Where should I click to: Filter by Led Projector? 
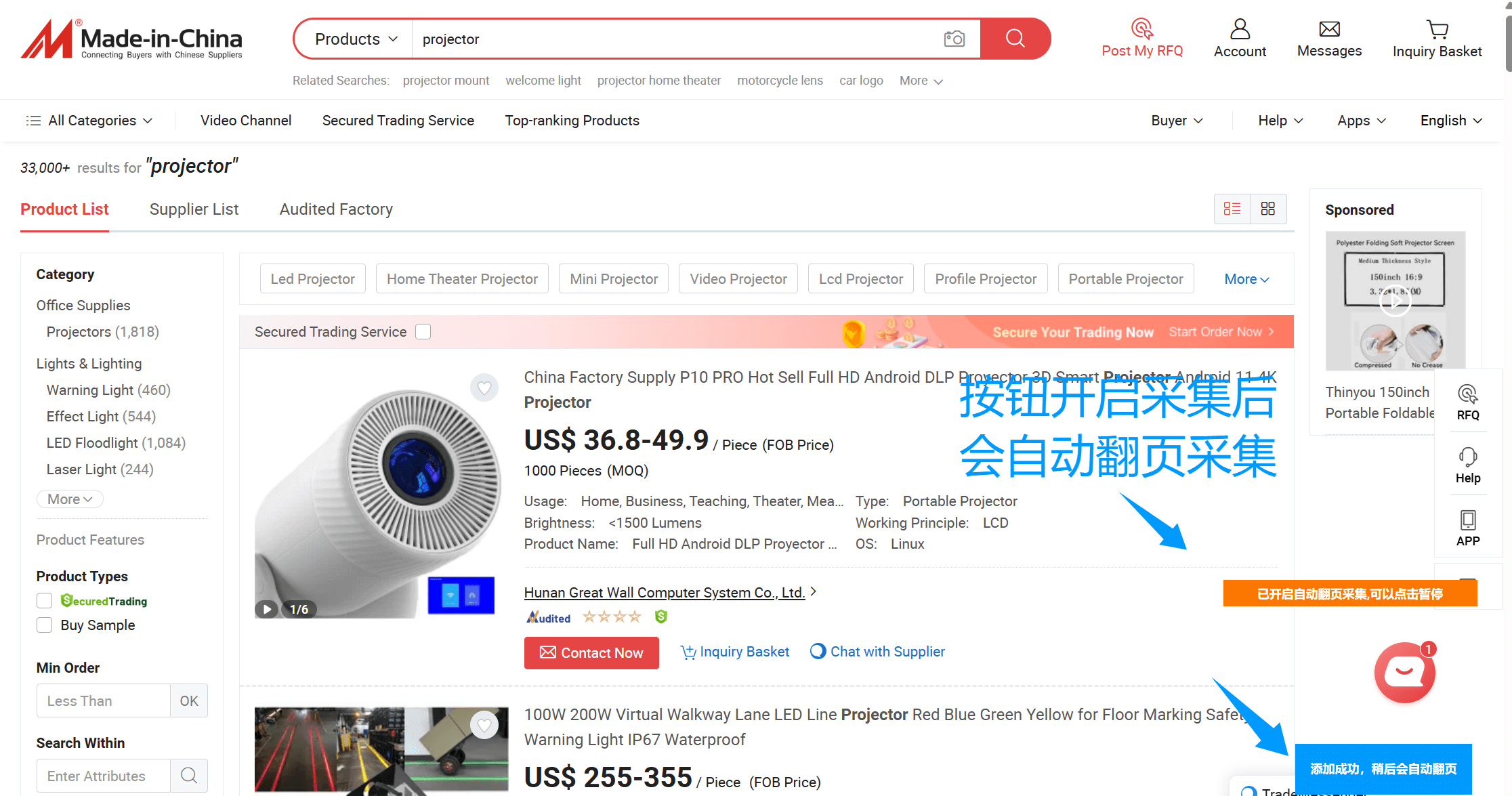(313, 279)
